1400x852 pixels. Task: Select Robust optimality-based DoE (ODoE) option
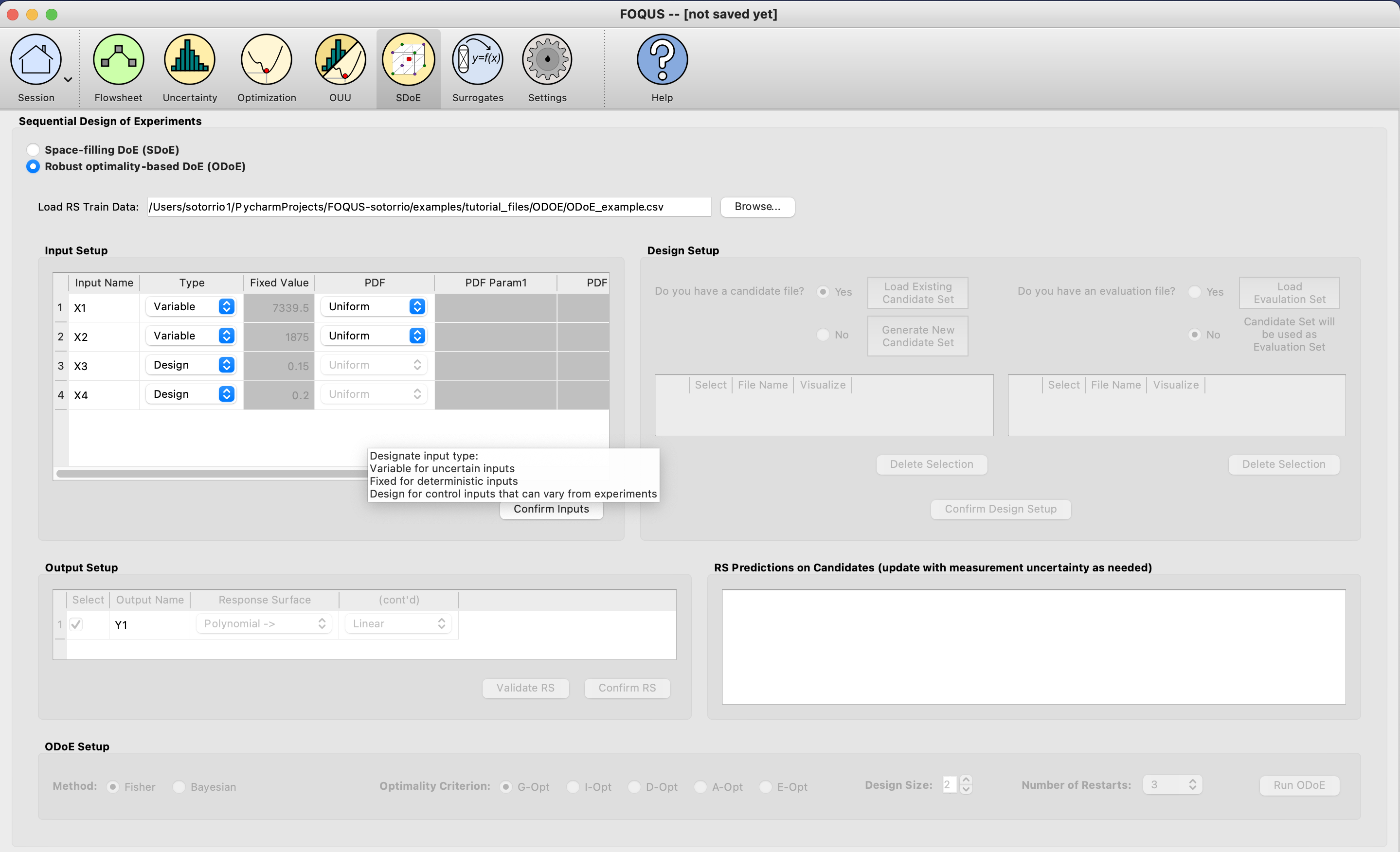click(33, 166)
